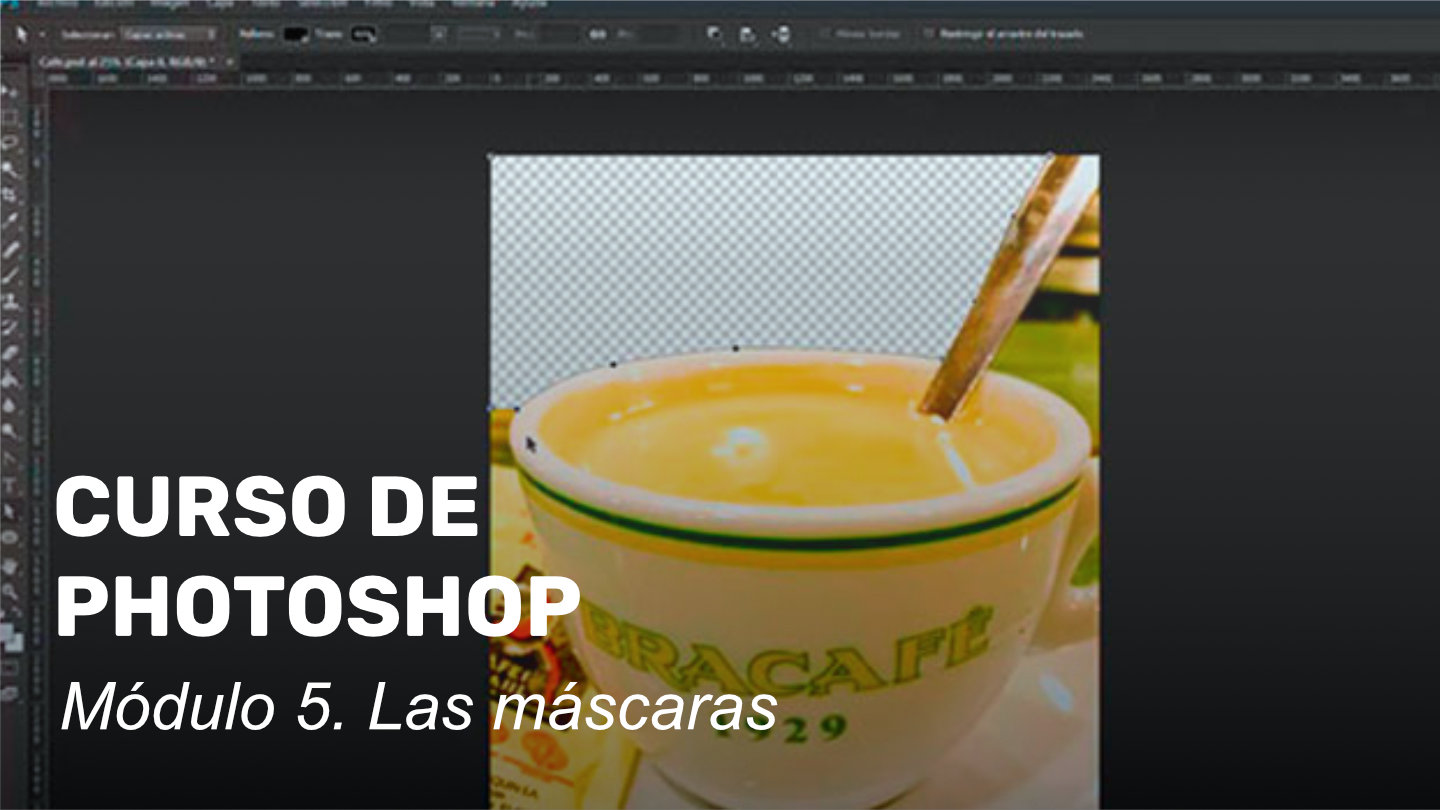Image resolution: width=1440 pixels, height=810 pixels.
Task: Open the Trazo stroke color swatch
Action: [364, 34]
